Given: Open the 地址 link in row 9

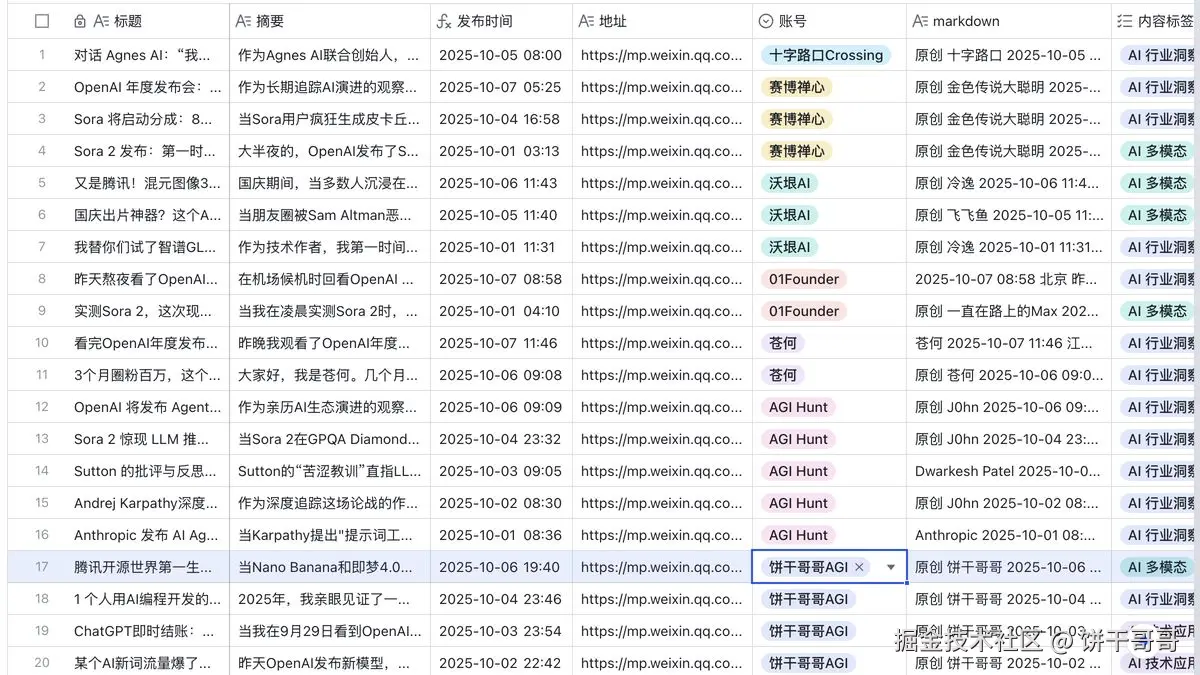Looking at the screenshot, I should coord(660,311).
